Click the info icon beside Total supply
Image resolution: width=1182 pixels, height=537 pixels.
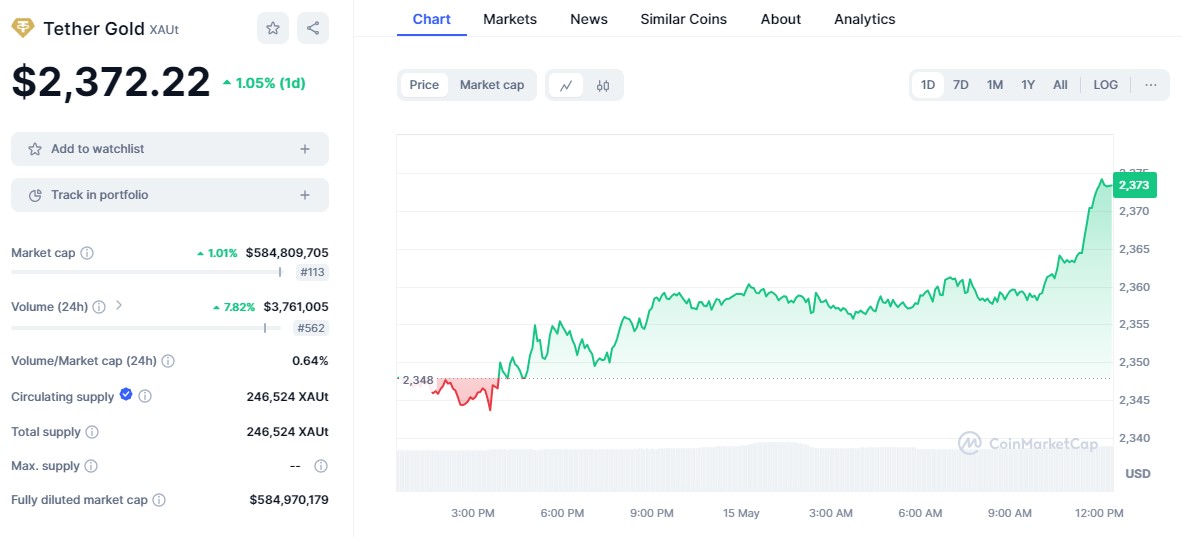click(92, 432)
